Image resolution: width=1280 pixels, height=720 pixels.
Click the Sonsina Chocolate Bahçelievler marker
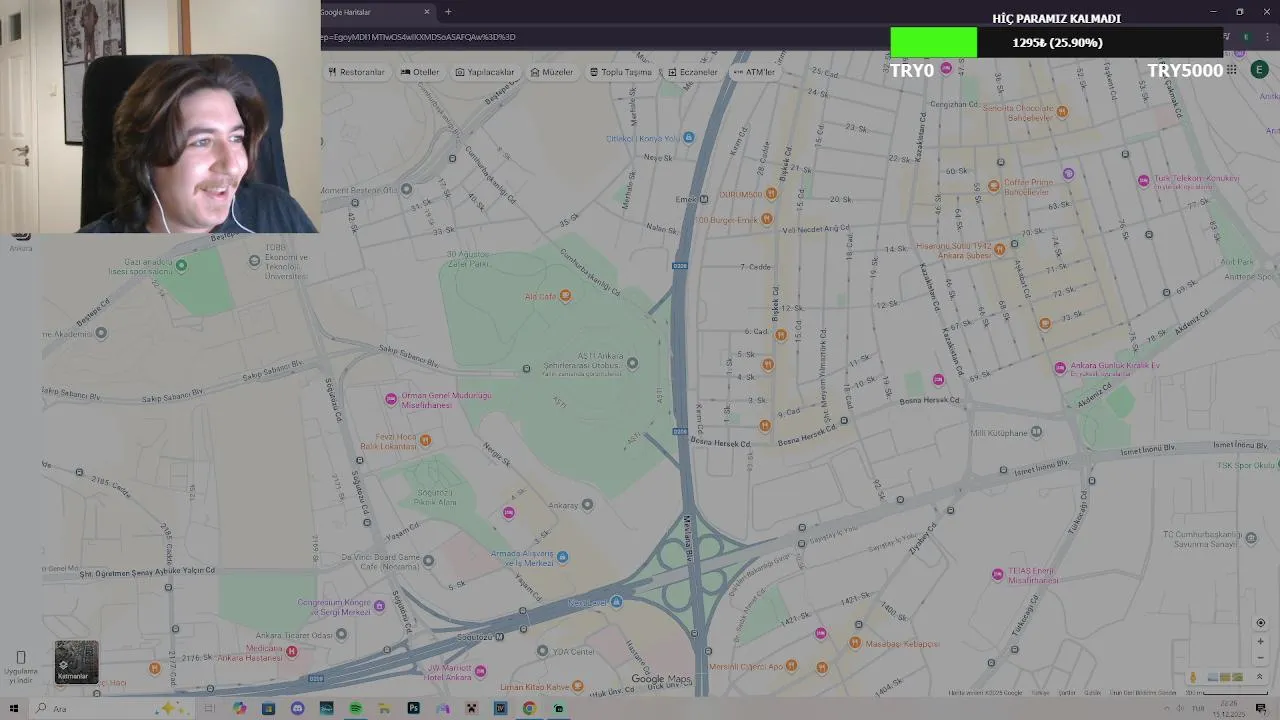click(1062, 111)
